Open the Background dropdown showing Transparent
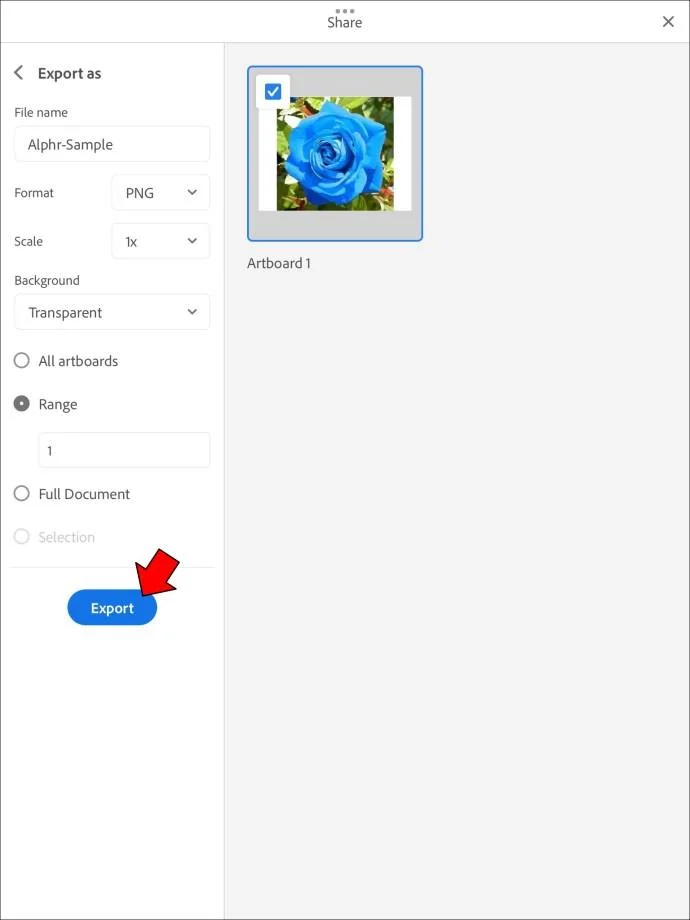This screenshot has height=920, width=690. point(112,312)
